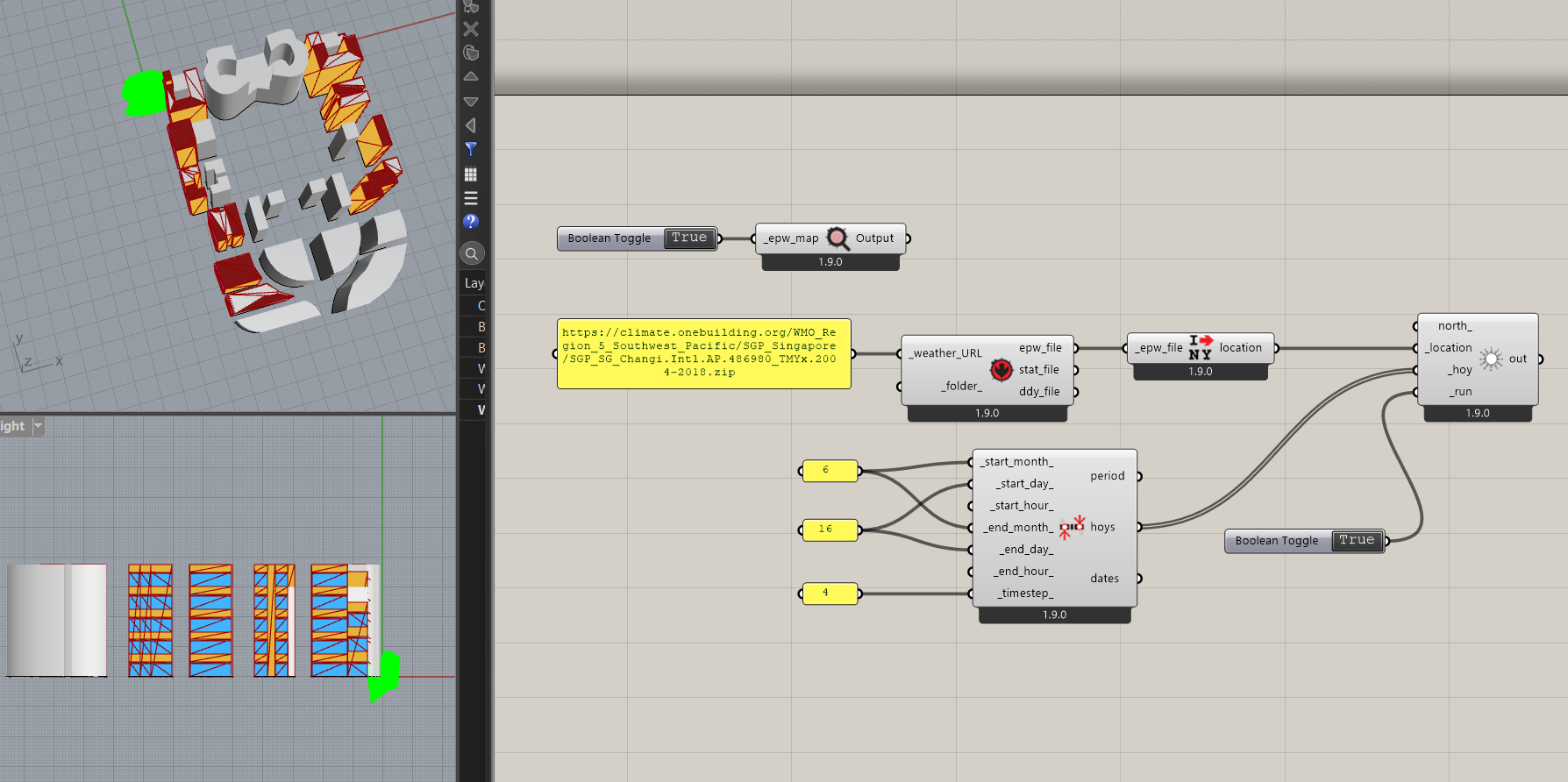The width and height of the screenshot is (1568, 782).
Task: Toggle the Boolean Toggle connected to _run
Action: 1356,541
